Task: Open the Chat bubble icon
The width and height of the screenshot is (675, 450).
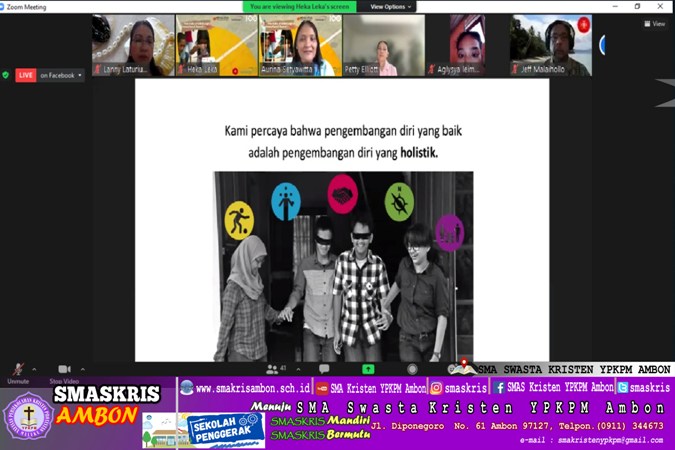Action: [324, 369]
